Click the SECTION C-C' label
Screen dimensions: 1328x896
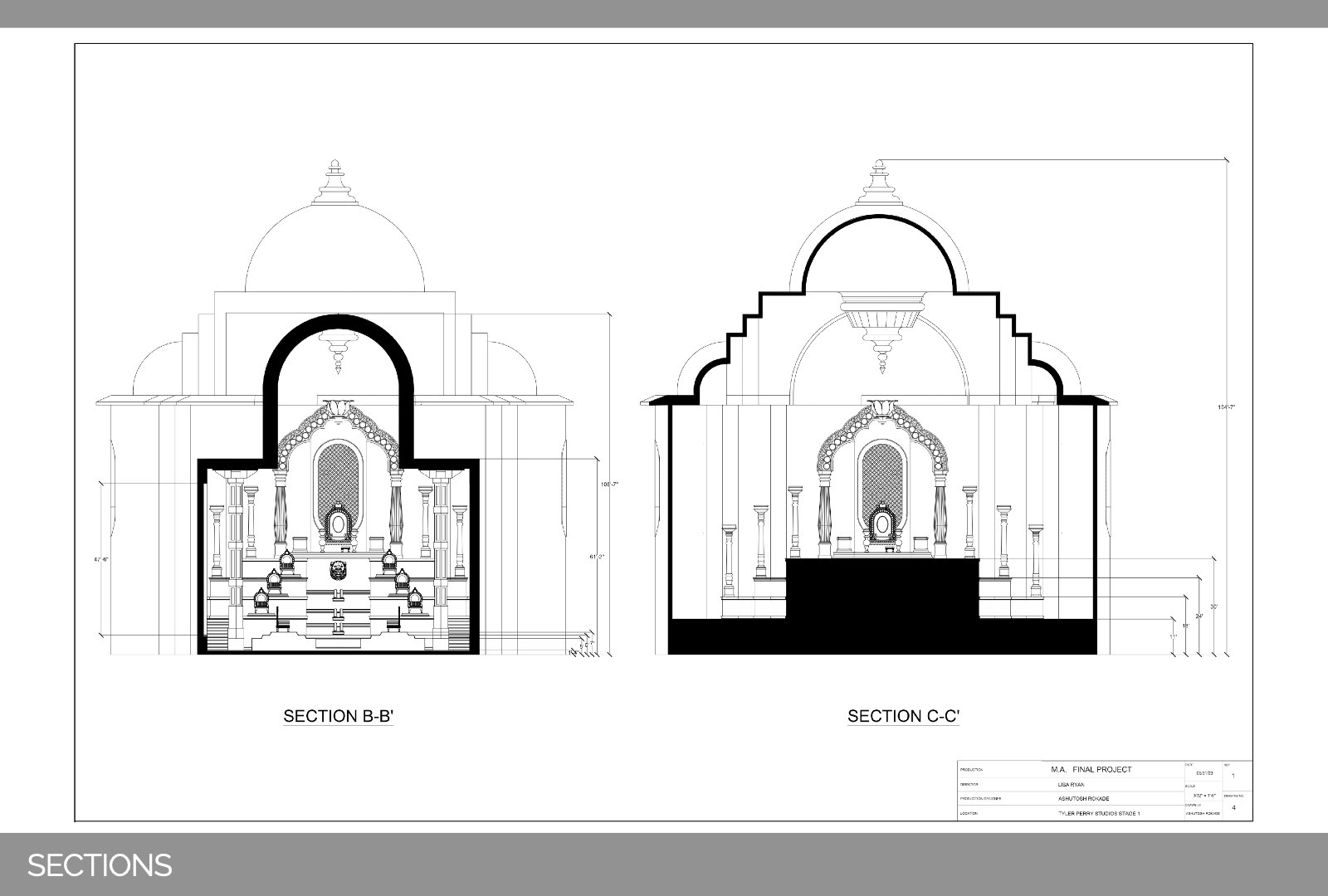903,716
